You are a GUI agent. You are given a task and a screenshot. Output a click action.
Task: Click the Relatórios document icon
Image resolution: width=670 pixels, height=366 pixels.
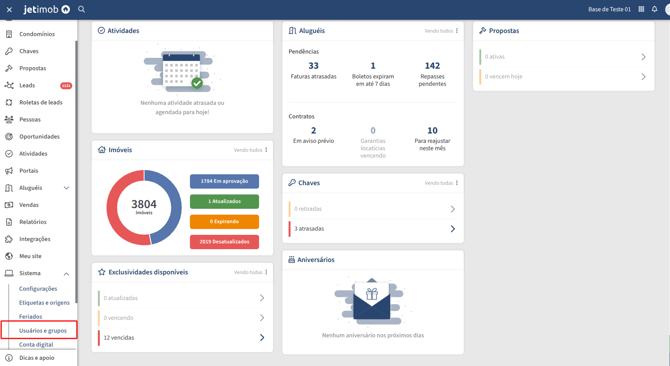click(9, 222)
